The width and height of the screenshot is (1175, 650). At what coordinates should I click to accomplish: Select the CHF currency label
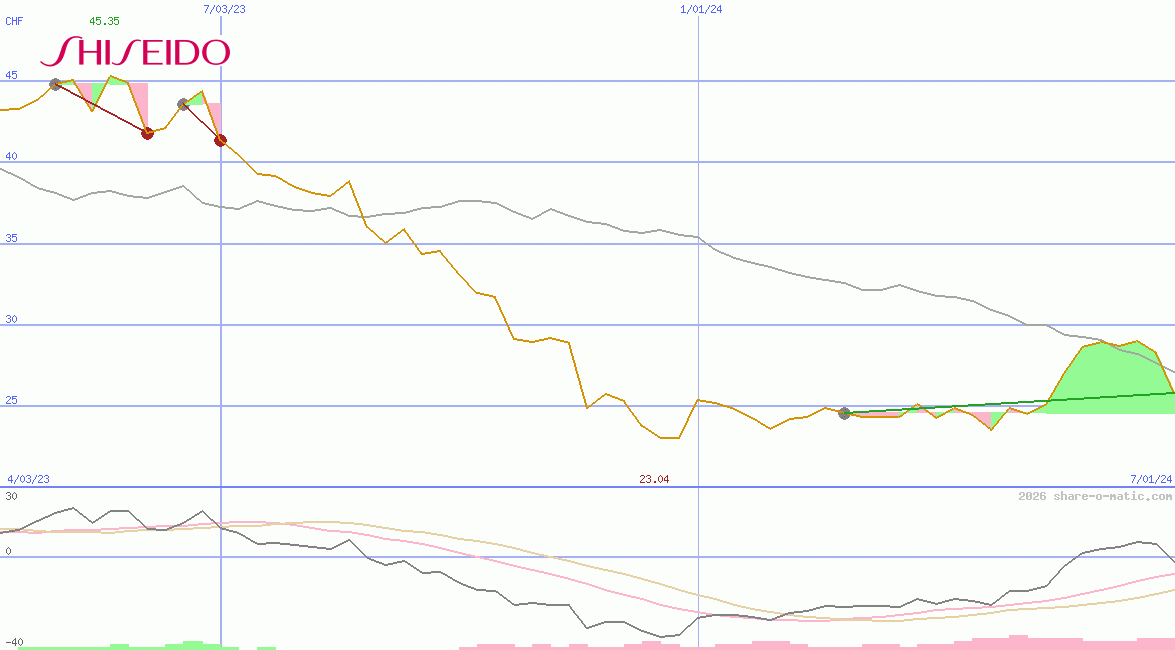14,21
